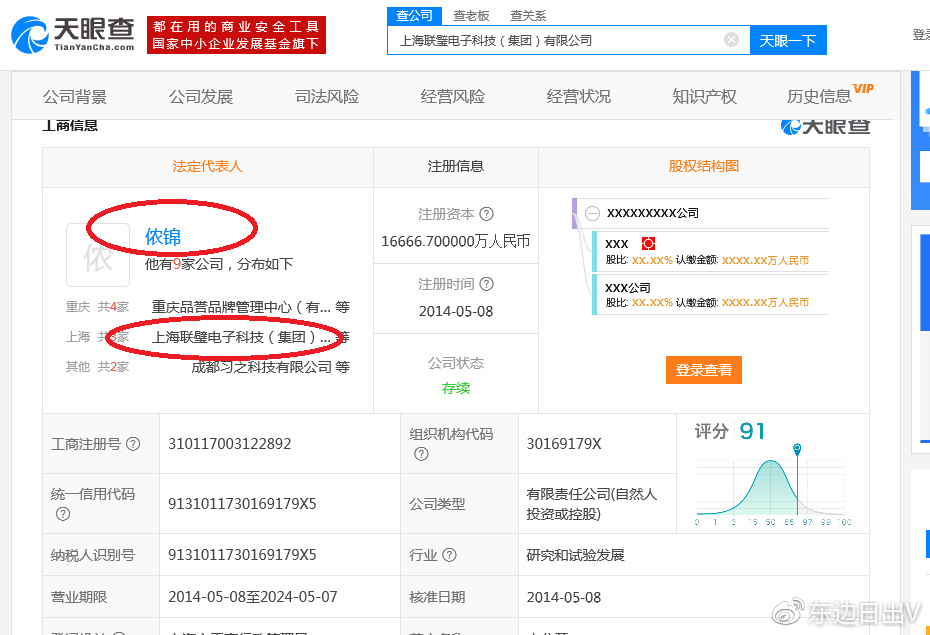Click the 法定代表人 column header
Viewport: 930px width, 635px height.
tap(208, 166)
